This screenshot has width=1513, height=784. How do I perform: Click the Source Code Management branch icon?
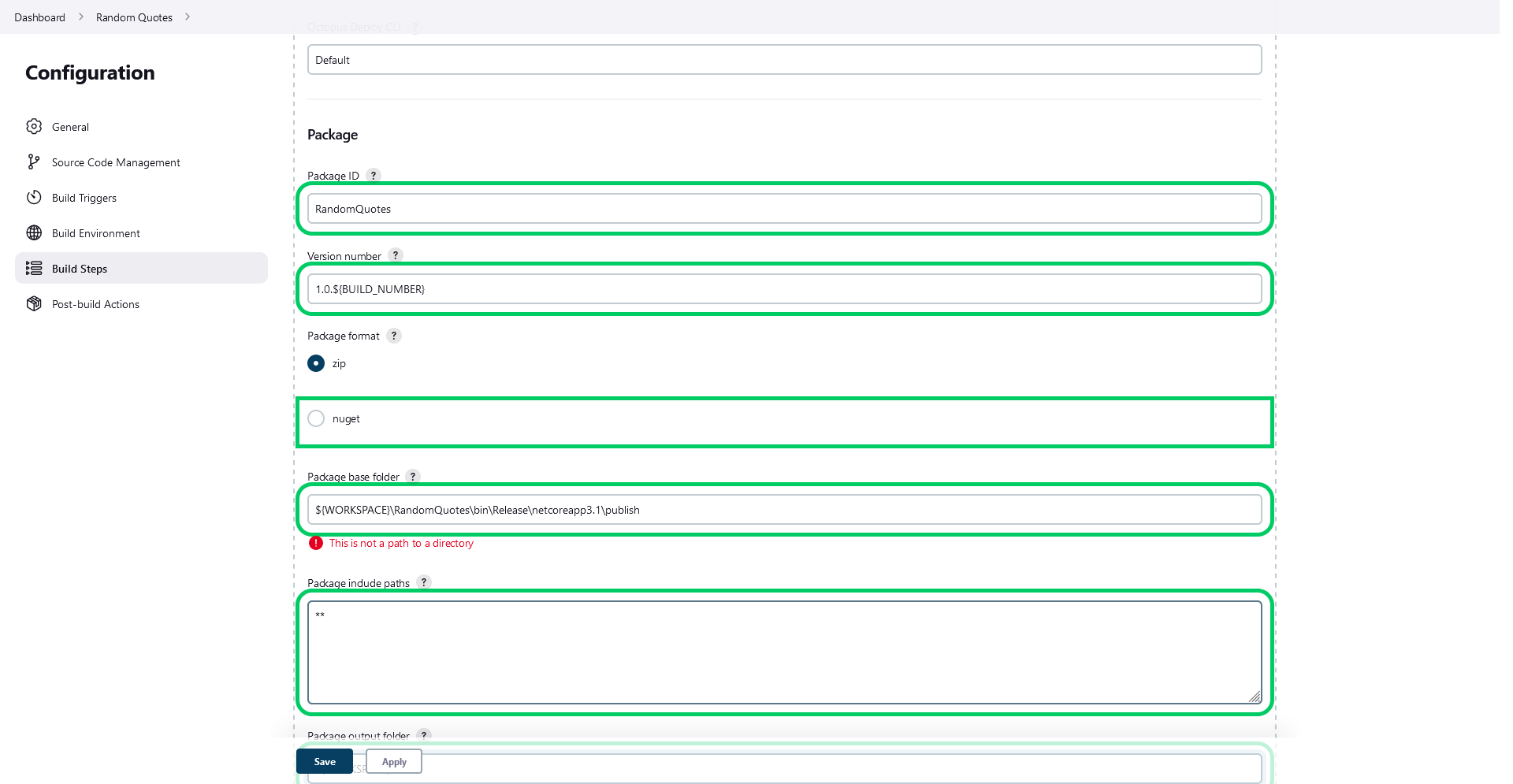[34, 162]
